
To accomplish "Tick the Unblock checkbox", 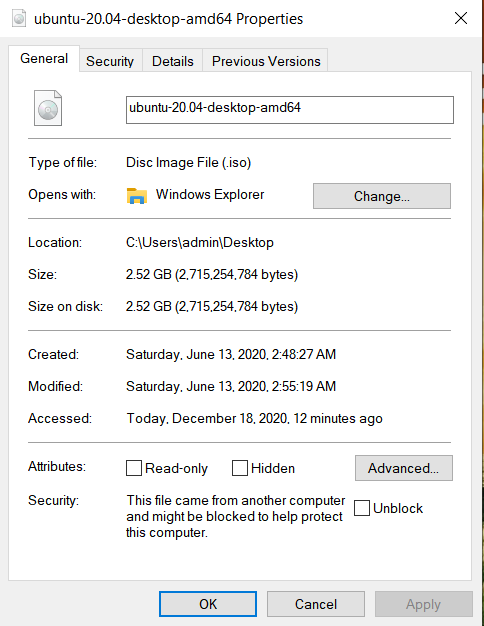I will (362, 508).
